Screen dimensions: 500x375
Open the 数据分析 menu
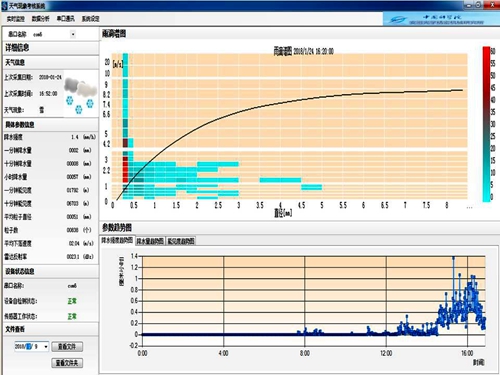tap(40, 19)
